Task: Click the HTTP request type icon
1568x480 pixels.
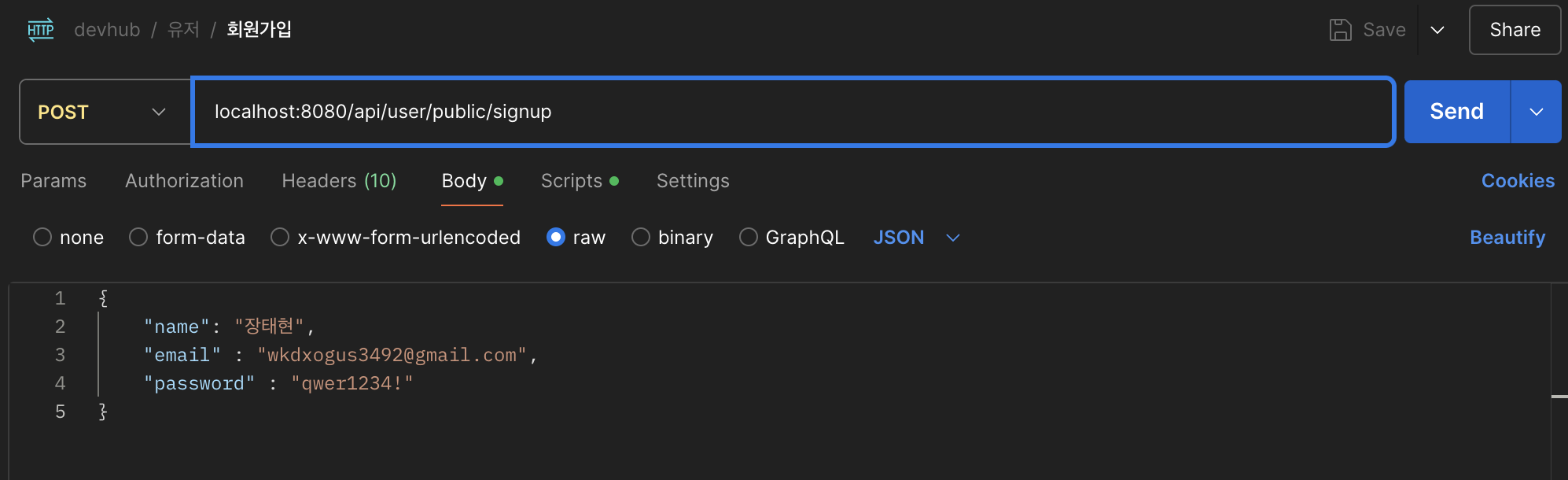Action: 41,30
